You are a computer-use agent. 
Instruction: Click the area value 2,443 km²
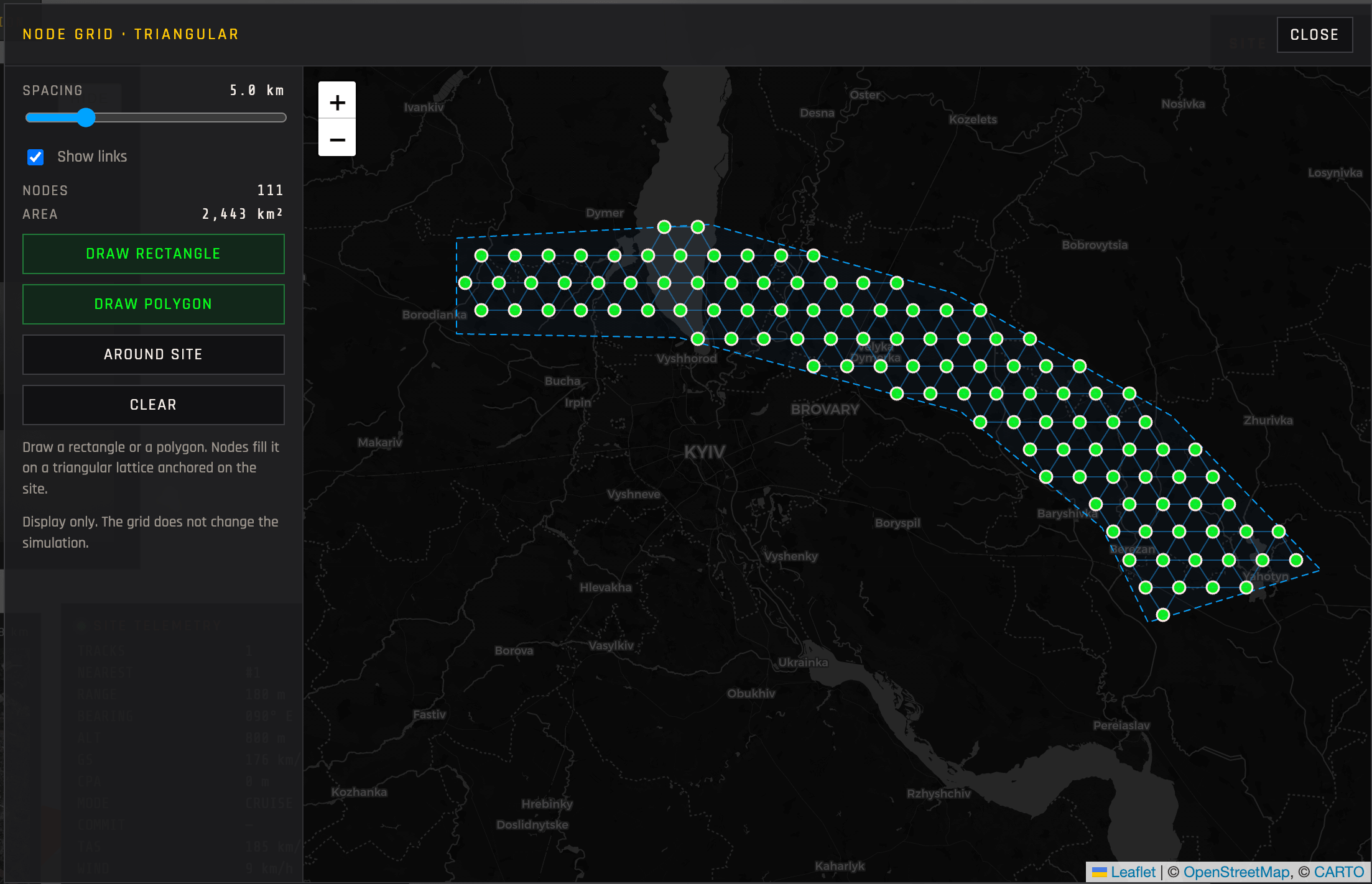[243, 214]
